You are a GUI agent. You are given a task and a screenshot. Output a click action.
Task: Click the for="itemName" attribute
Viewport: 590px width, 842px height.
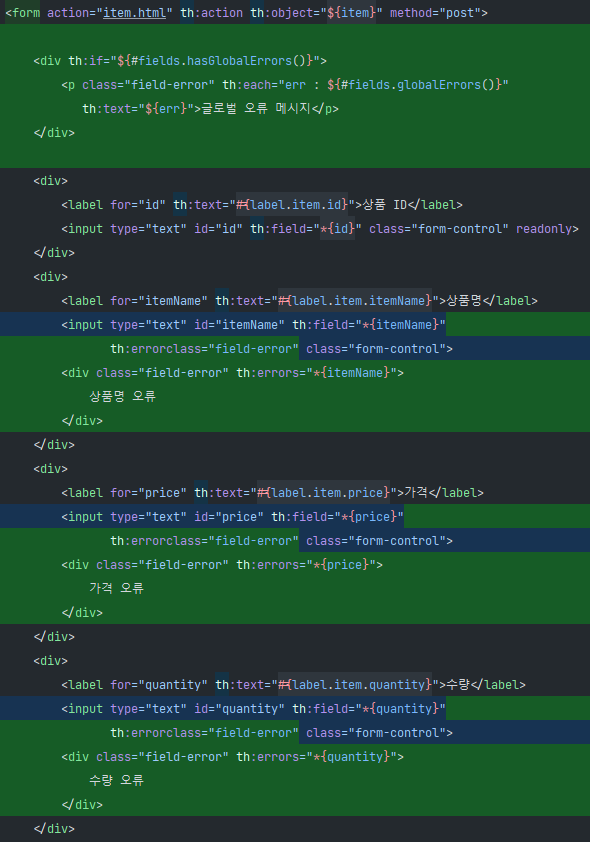pyautogui.click(x=159, y=301)
